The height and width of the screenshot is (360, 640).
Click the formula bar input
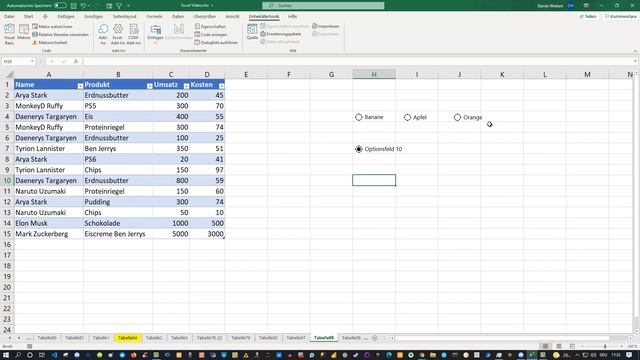[x=358, y=61]
